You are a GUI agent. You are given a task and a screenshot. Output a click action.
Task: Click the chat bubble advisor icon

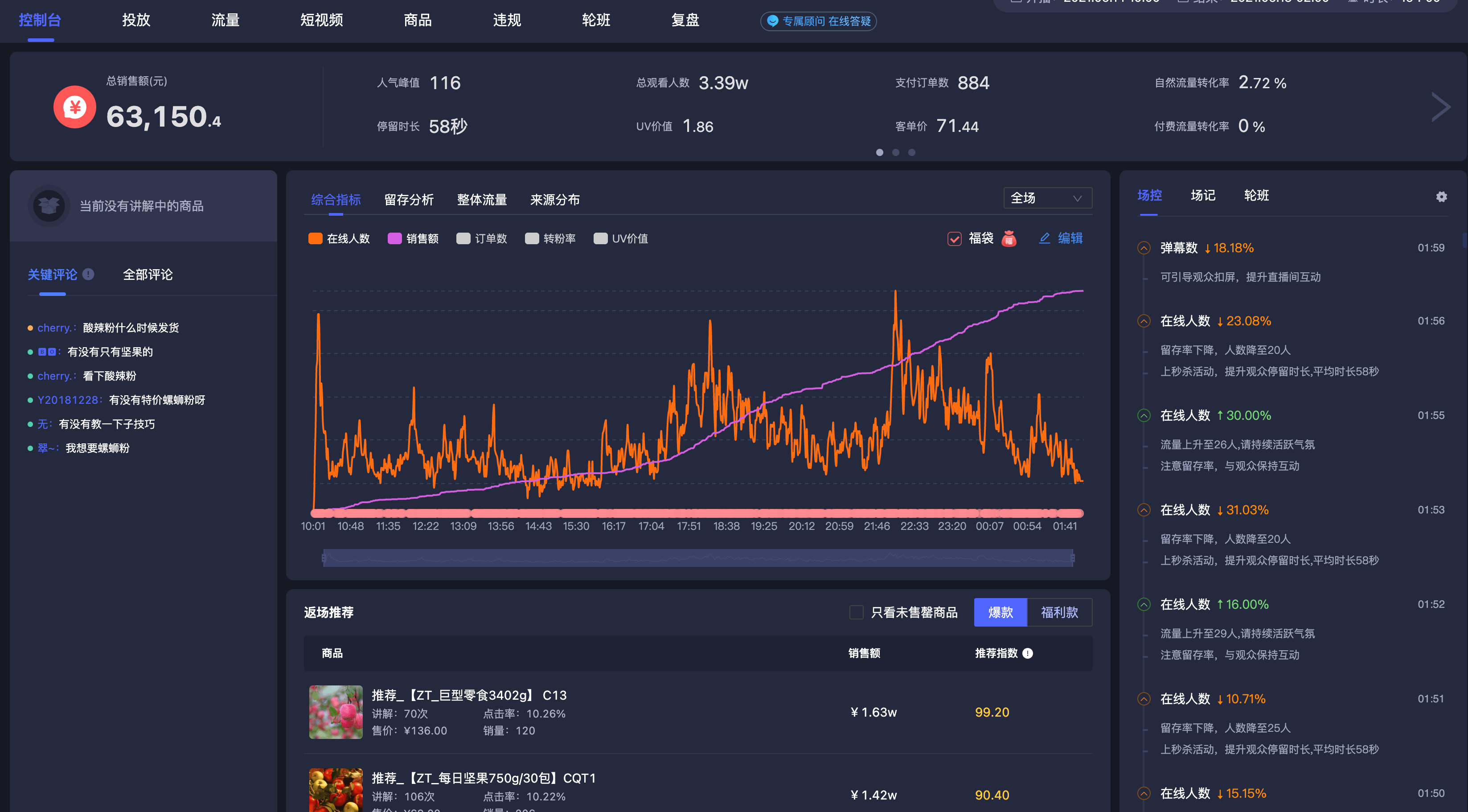(x=772, y=21)
